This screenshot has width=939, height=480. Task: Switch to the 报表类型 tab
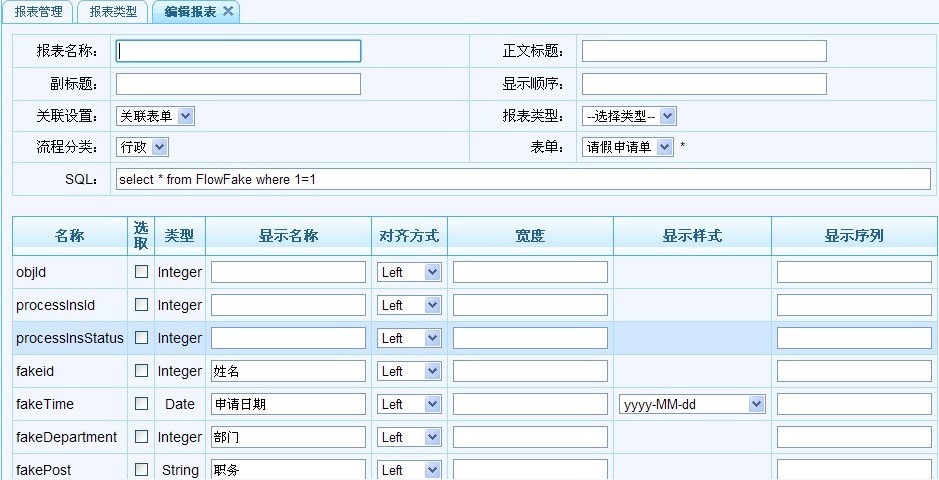click(x=112, y=12)
